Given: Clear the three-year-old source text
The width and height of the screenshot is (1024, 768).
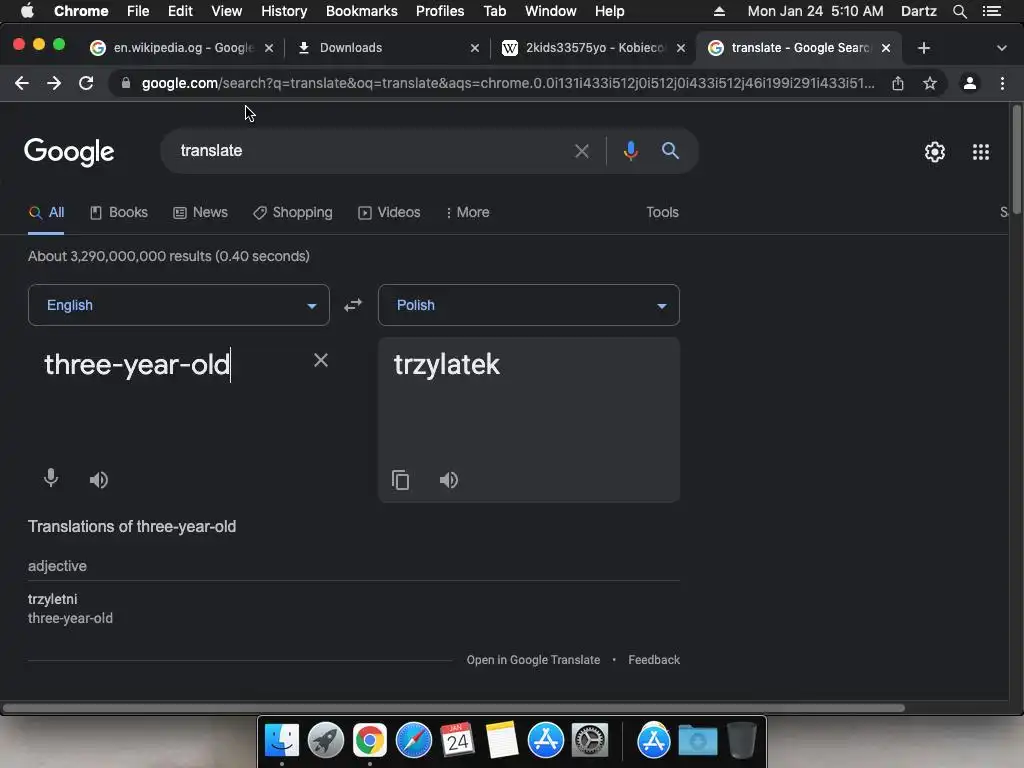Looking at the screenshot, I should pos(321,360).
